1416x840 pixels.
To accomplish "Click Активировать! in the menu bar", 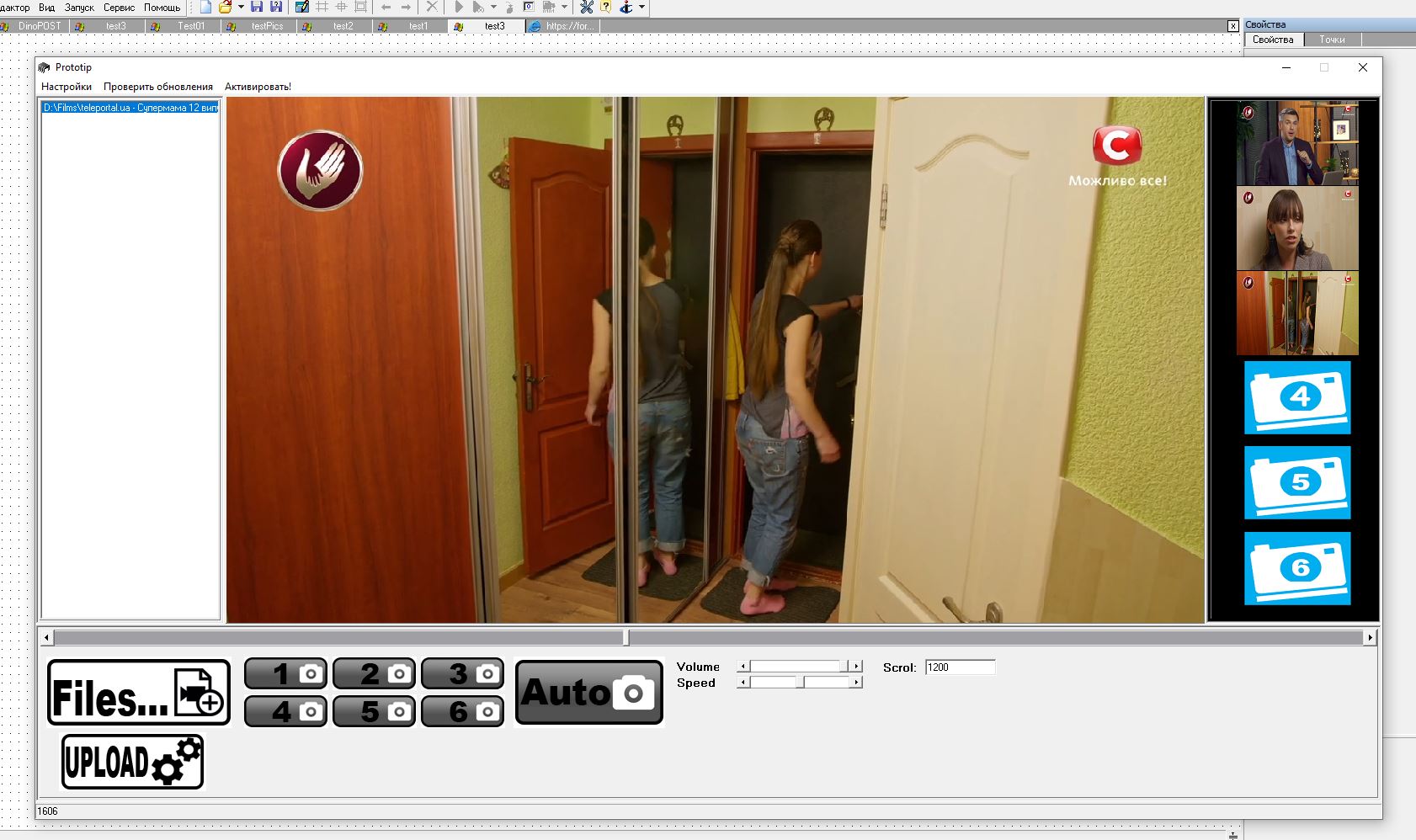I will pos(258,87).
